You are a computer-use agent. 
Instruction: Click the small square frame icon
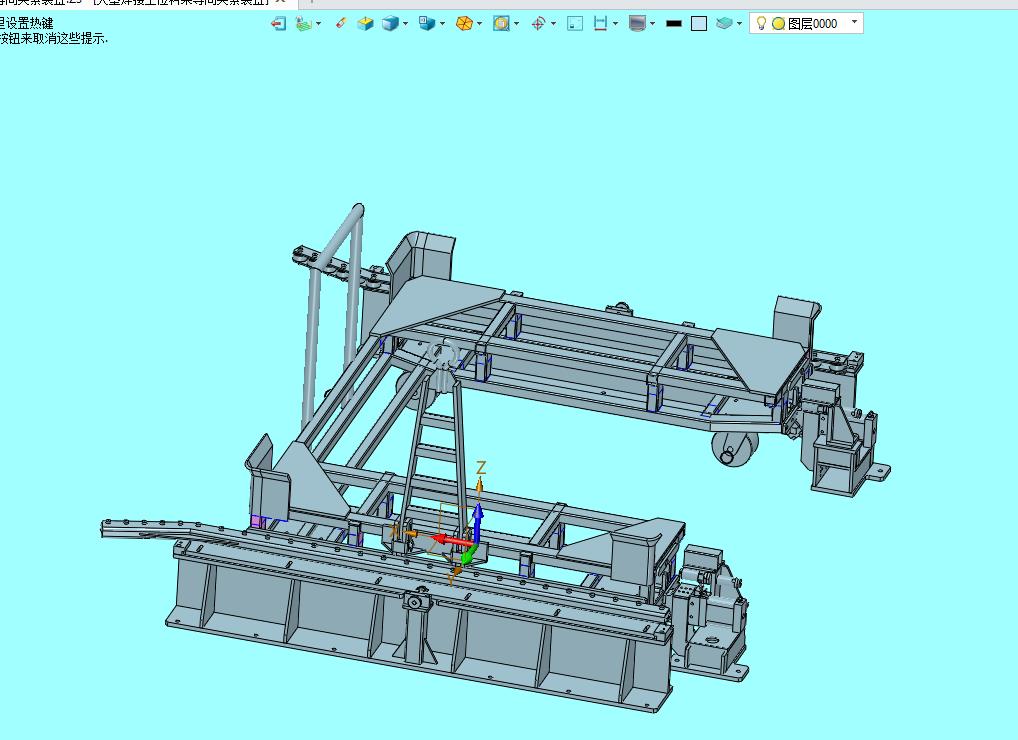coord(575,24)
